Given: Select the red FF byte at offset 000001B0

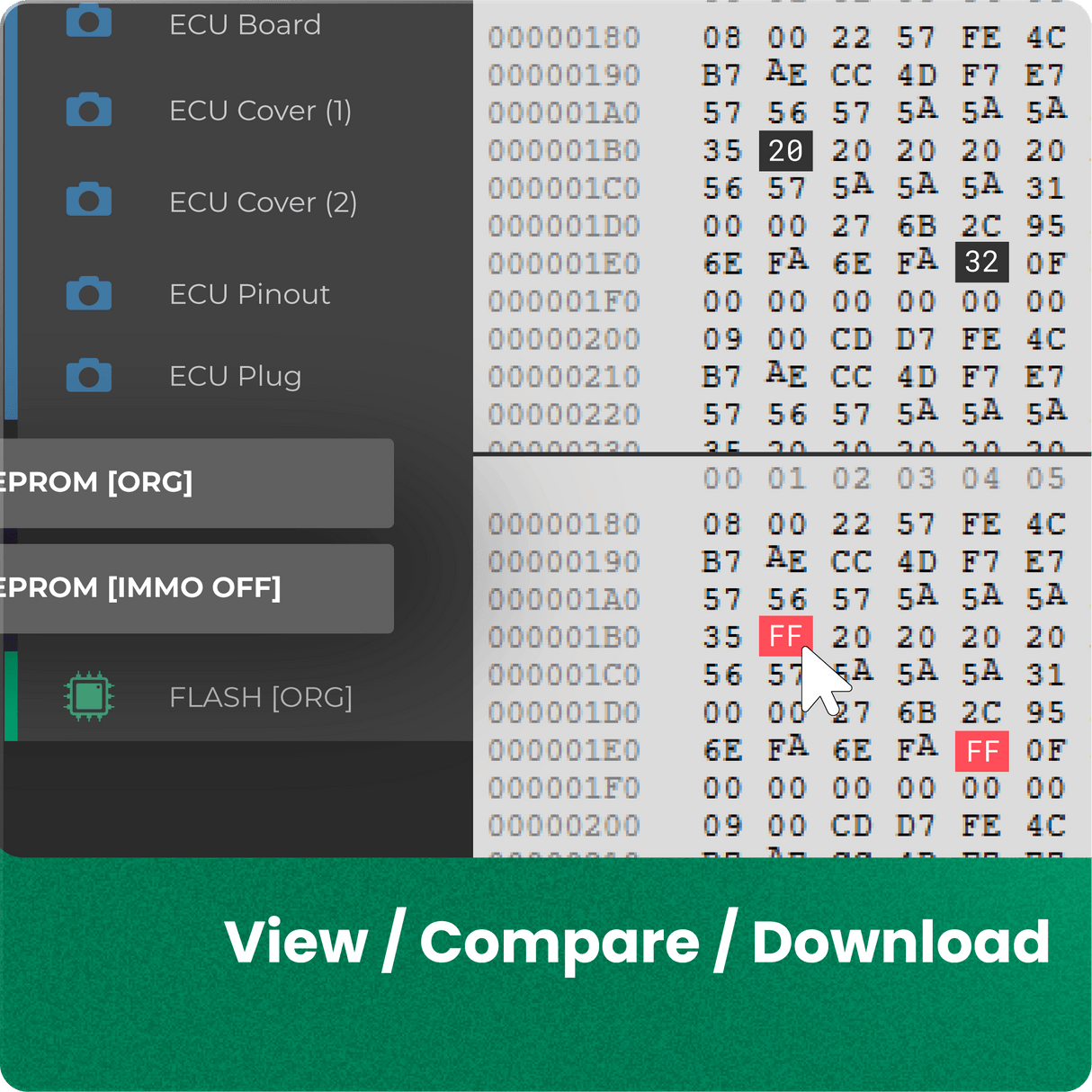Looking at the screenshot, I should click(x=784, y=637).
